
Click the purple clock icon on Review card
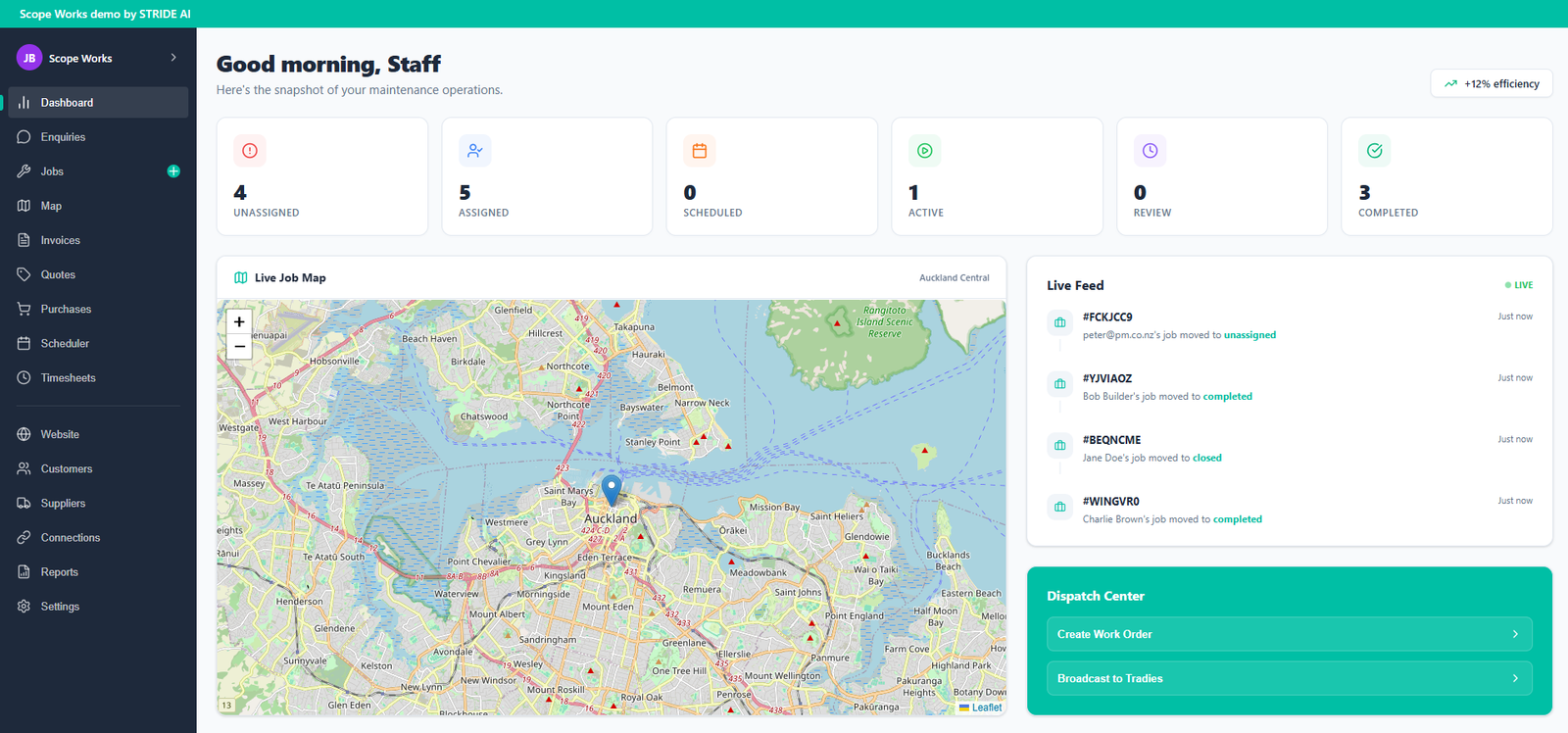tap(1150, 151)
